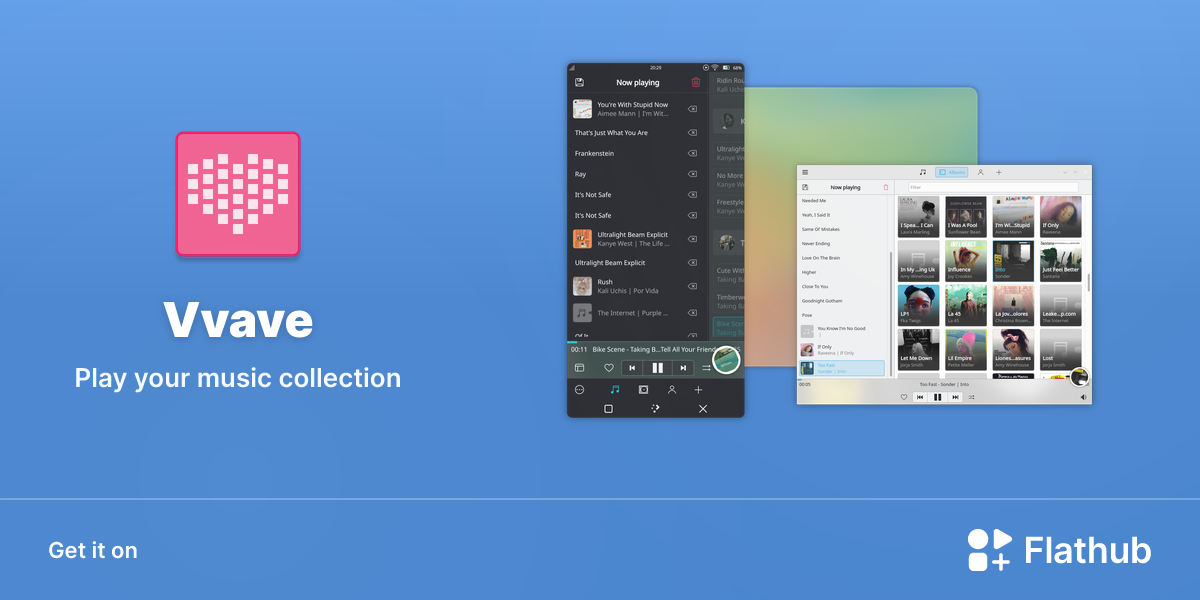Viewport: 1200px width, 600px height.
Task: Tap the home navigation button on the phone
Action: [655, 409]
